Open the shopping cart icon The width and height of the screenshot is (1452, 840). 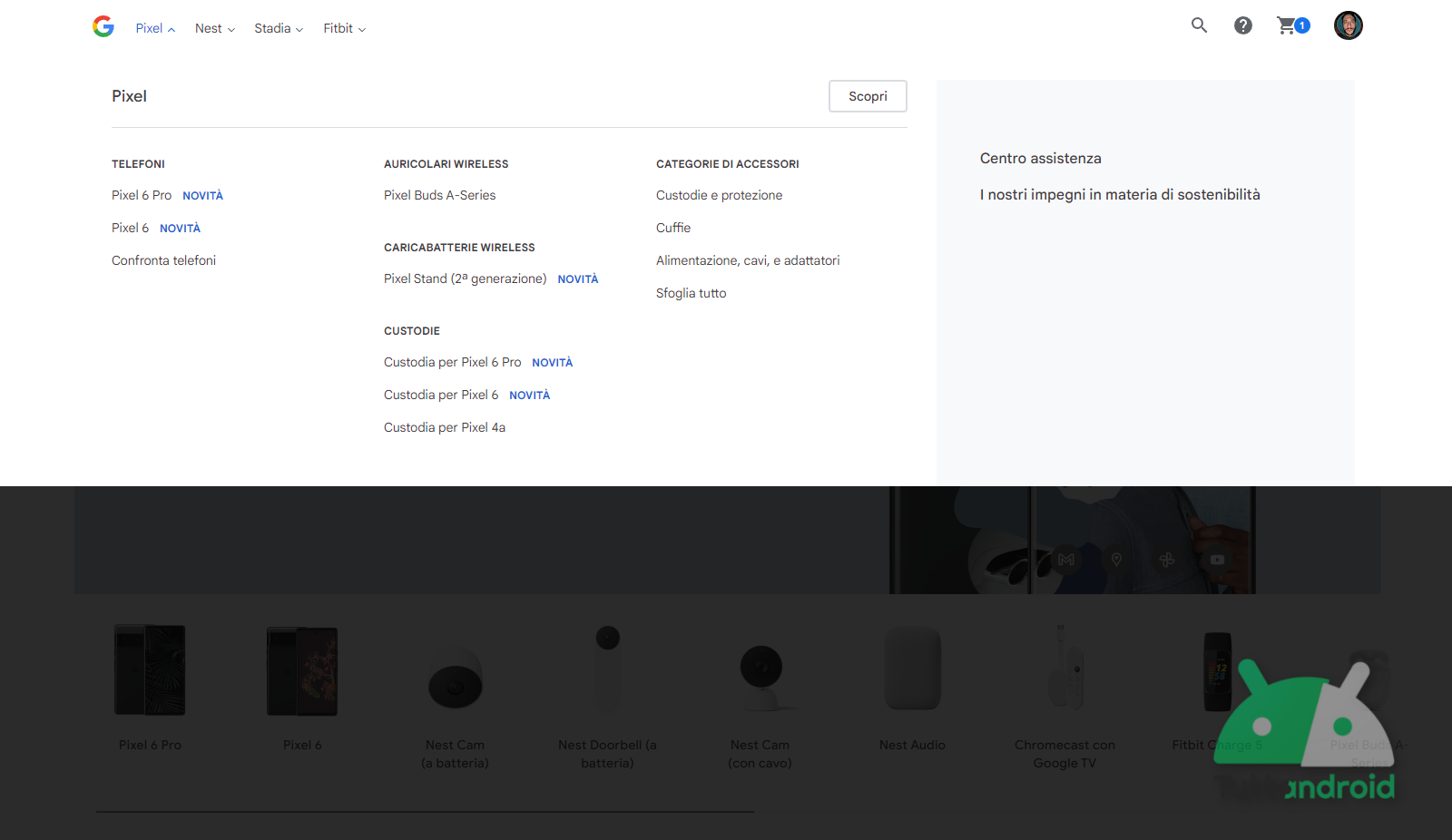point(1292,25)
